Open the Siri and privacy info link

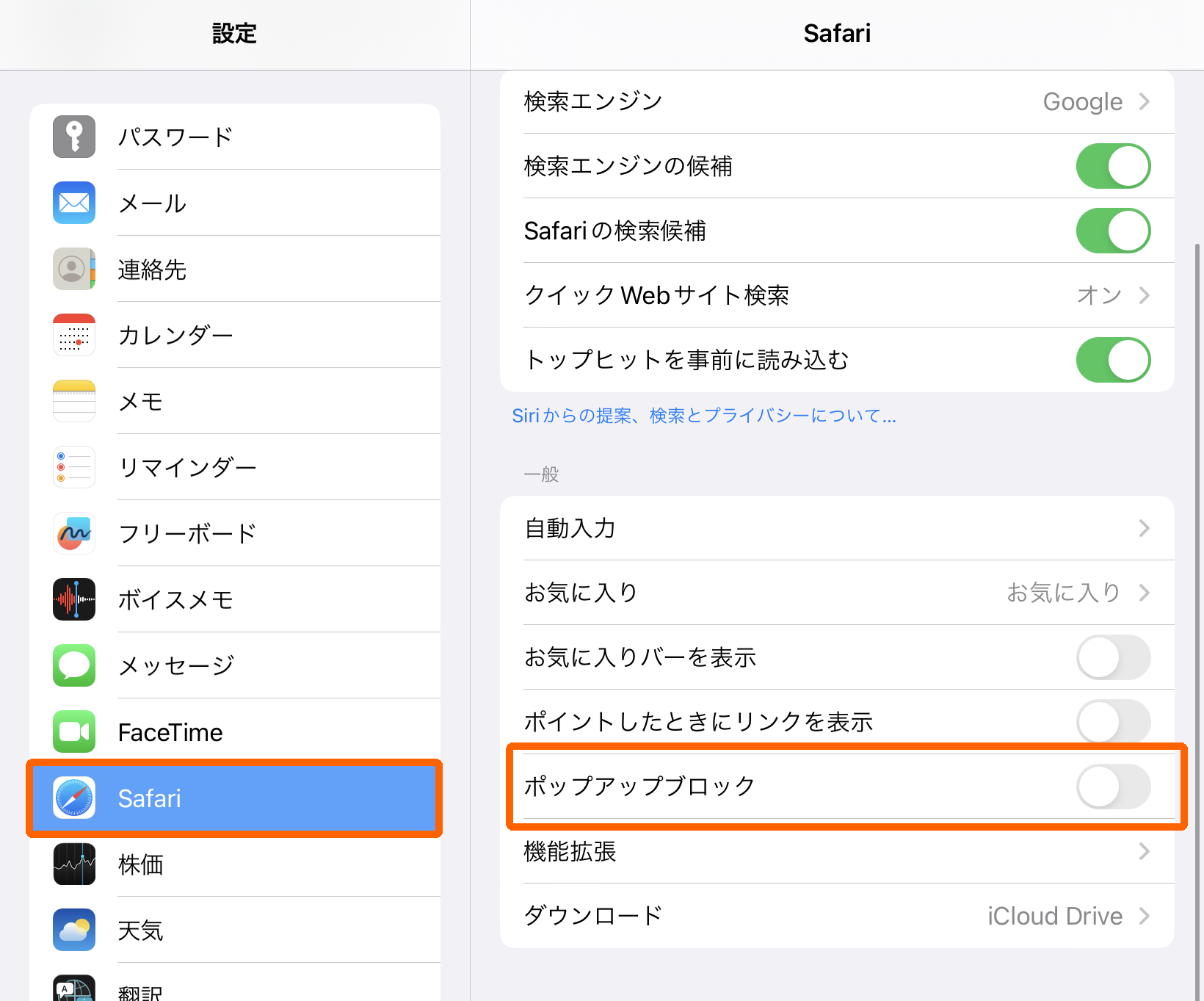point(703,416)
